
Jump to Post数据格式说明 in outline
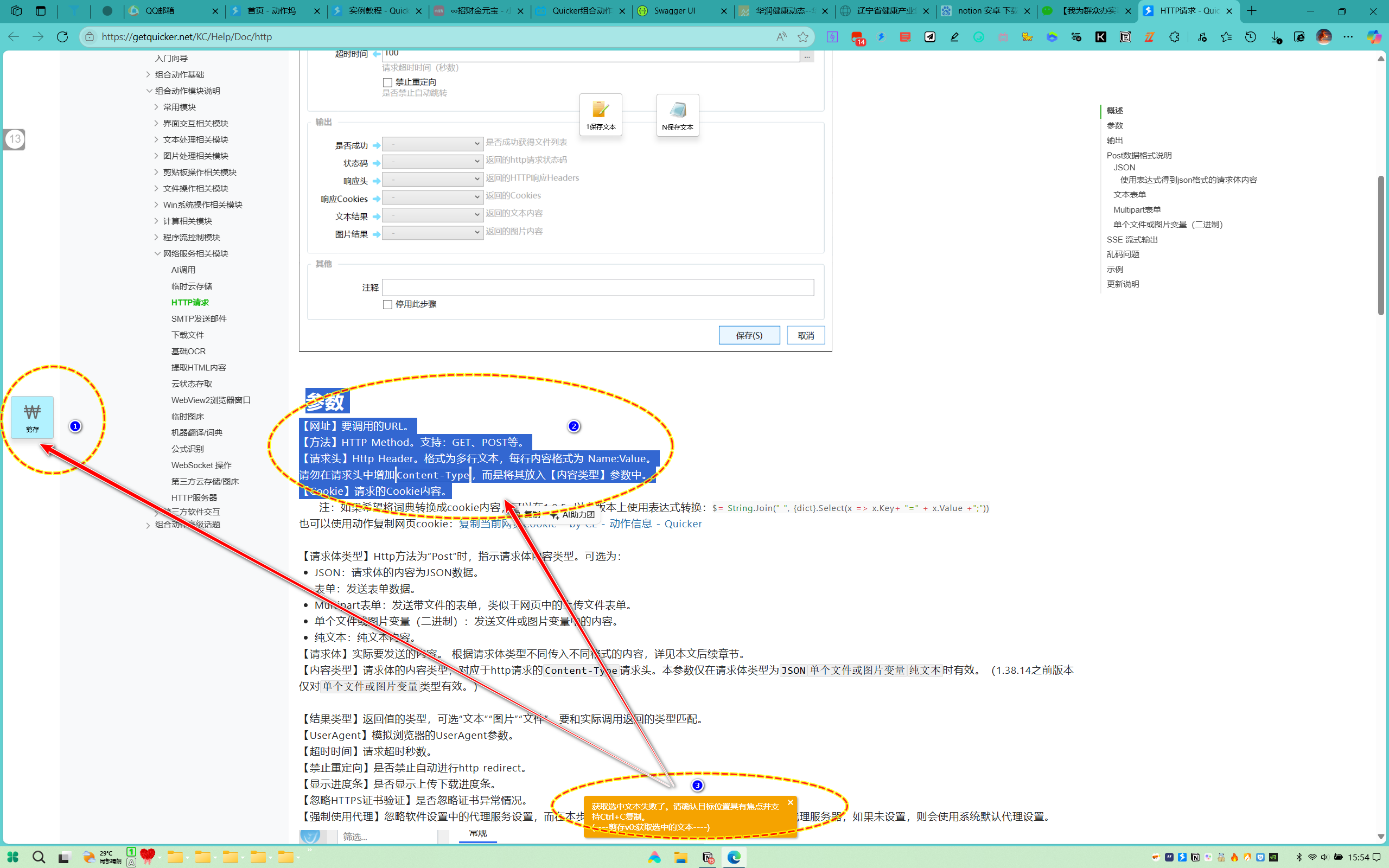coord(1139,155)
